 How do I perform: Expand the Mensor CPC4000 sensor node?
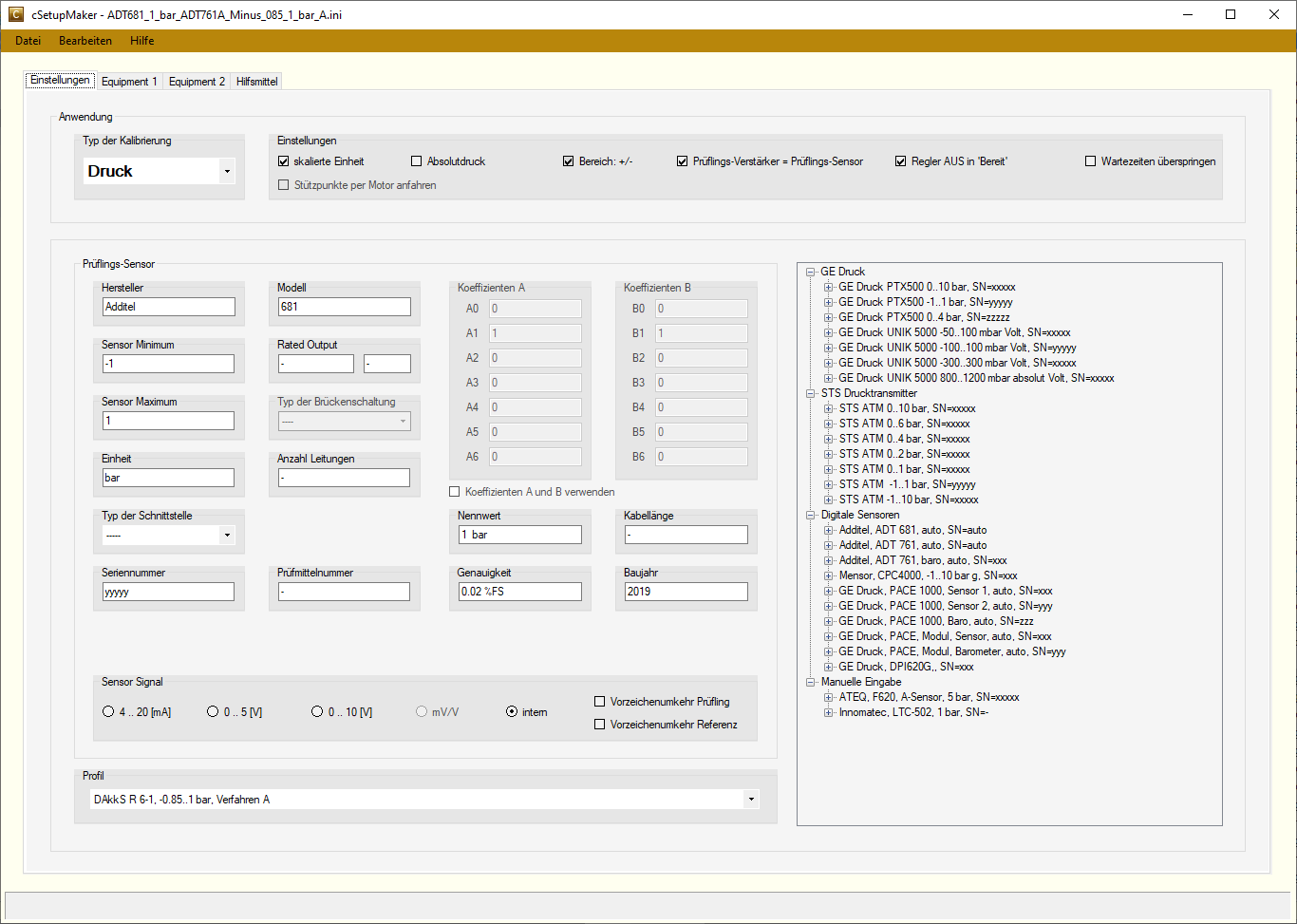(828, 575)
